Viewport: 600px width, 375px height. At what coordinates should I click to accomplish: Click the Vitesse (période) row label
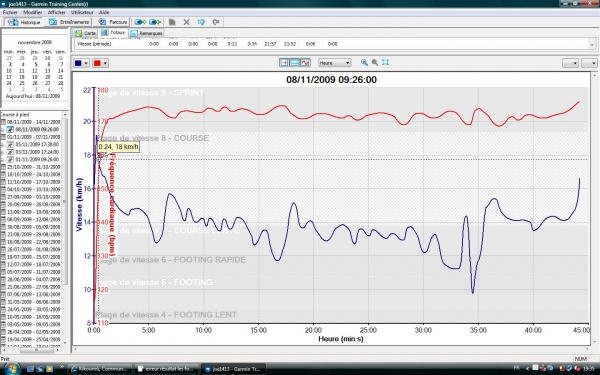tap(94, 44)
